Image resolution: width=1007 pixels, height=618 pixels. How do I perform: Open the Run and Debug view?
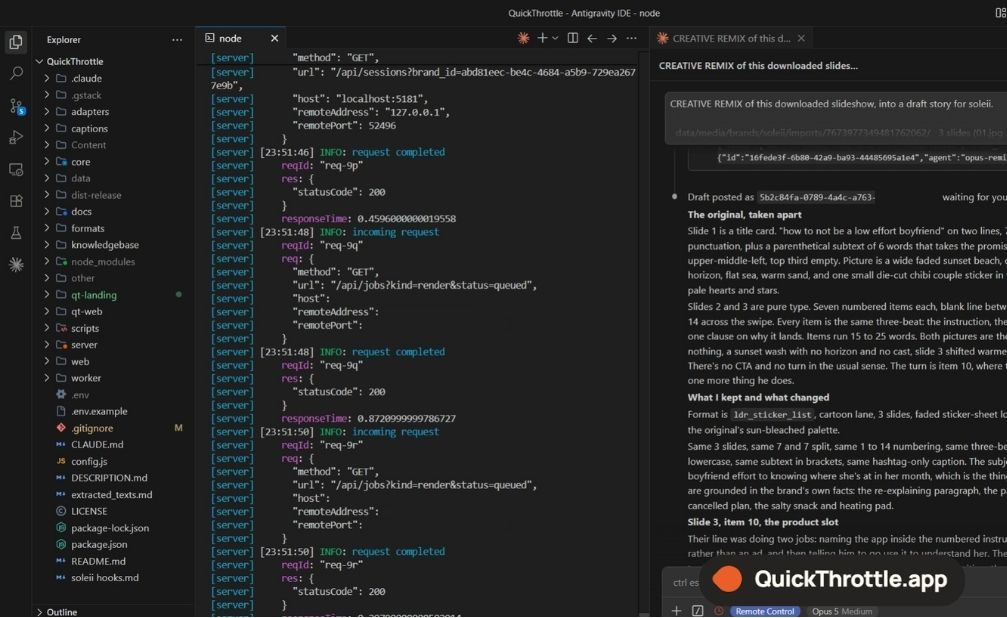click(x=16, y=137)
